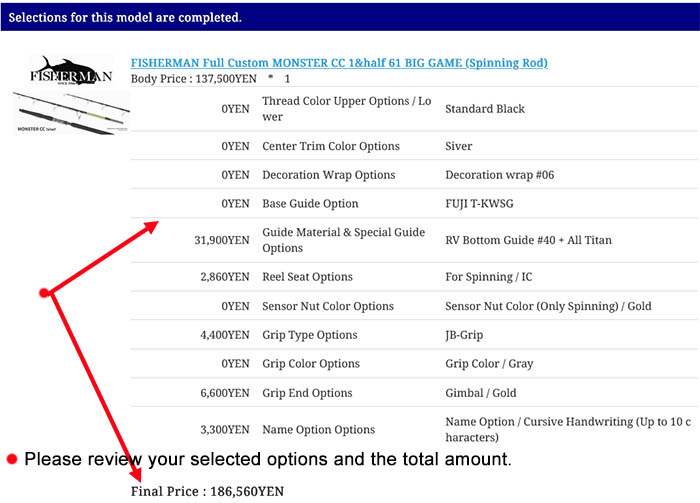Click the 'Selections for this model are completed.' banner
Image resolution: width=700 pixels, height=503 pixels.
pyautogui.click(x=350, y=17)
